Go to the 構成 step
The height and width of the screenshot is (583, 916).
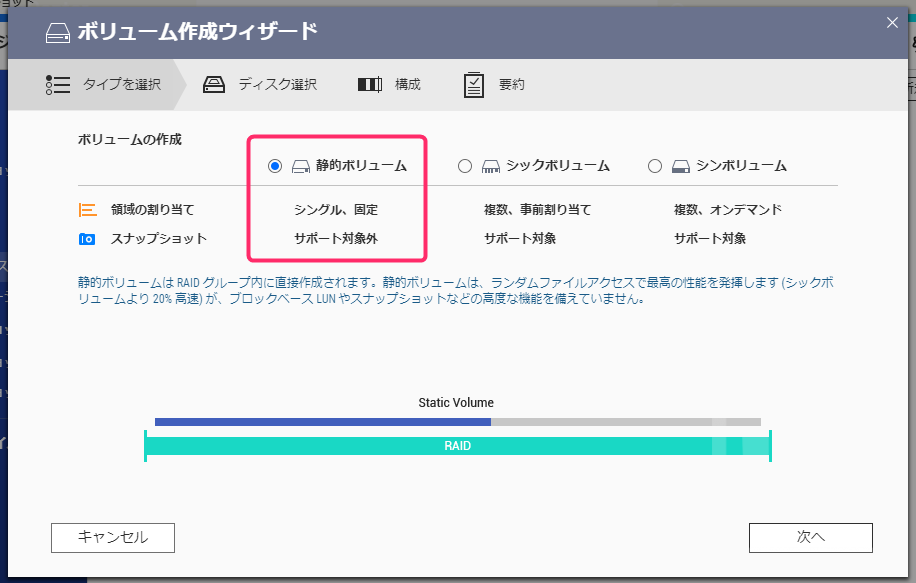click(389, 85)
